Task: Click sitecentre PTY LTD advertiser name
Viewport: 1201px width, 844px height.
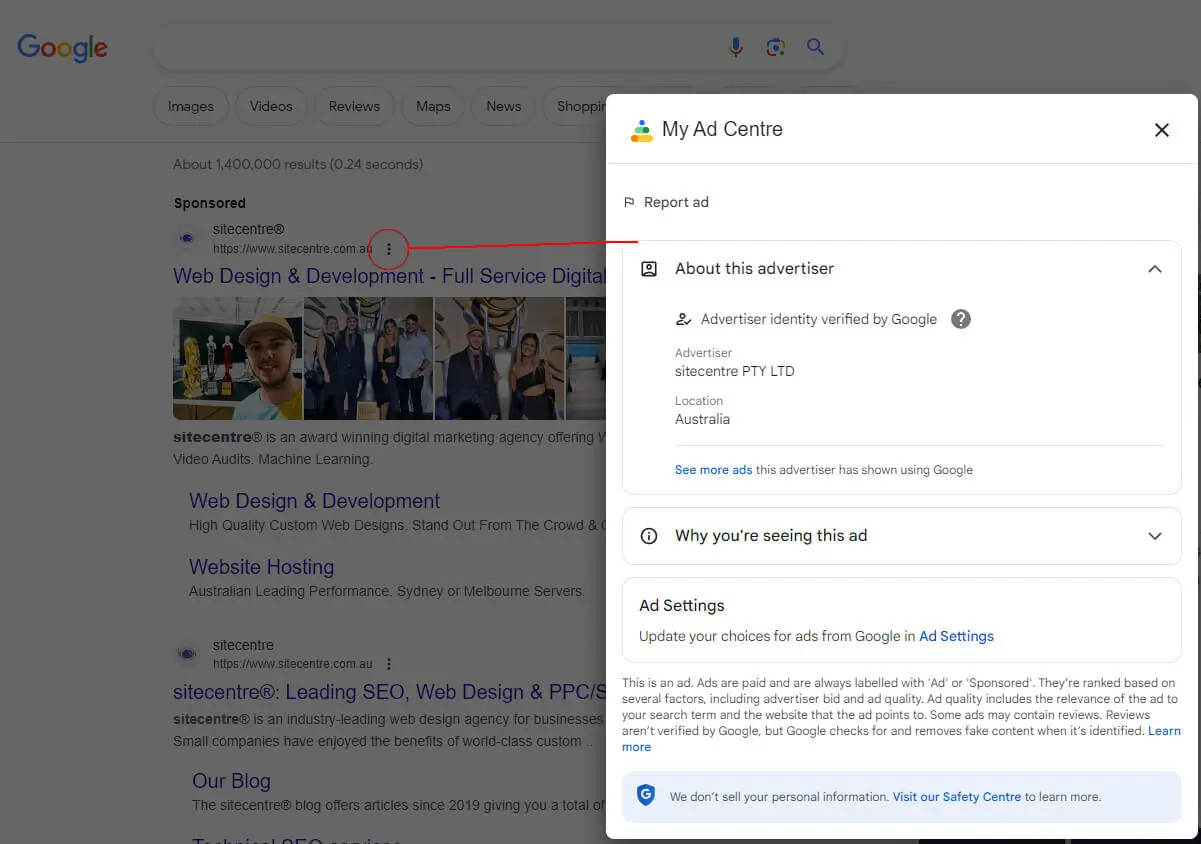Action: 735,371
